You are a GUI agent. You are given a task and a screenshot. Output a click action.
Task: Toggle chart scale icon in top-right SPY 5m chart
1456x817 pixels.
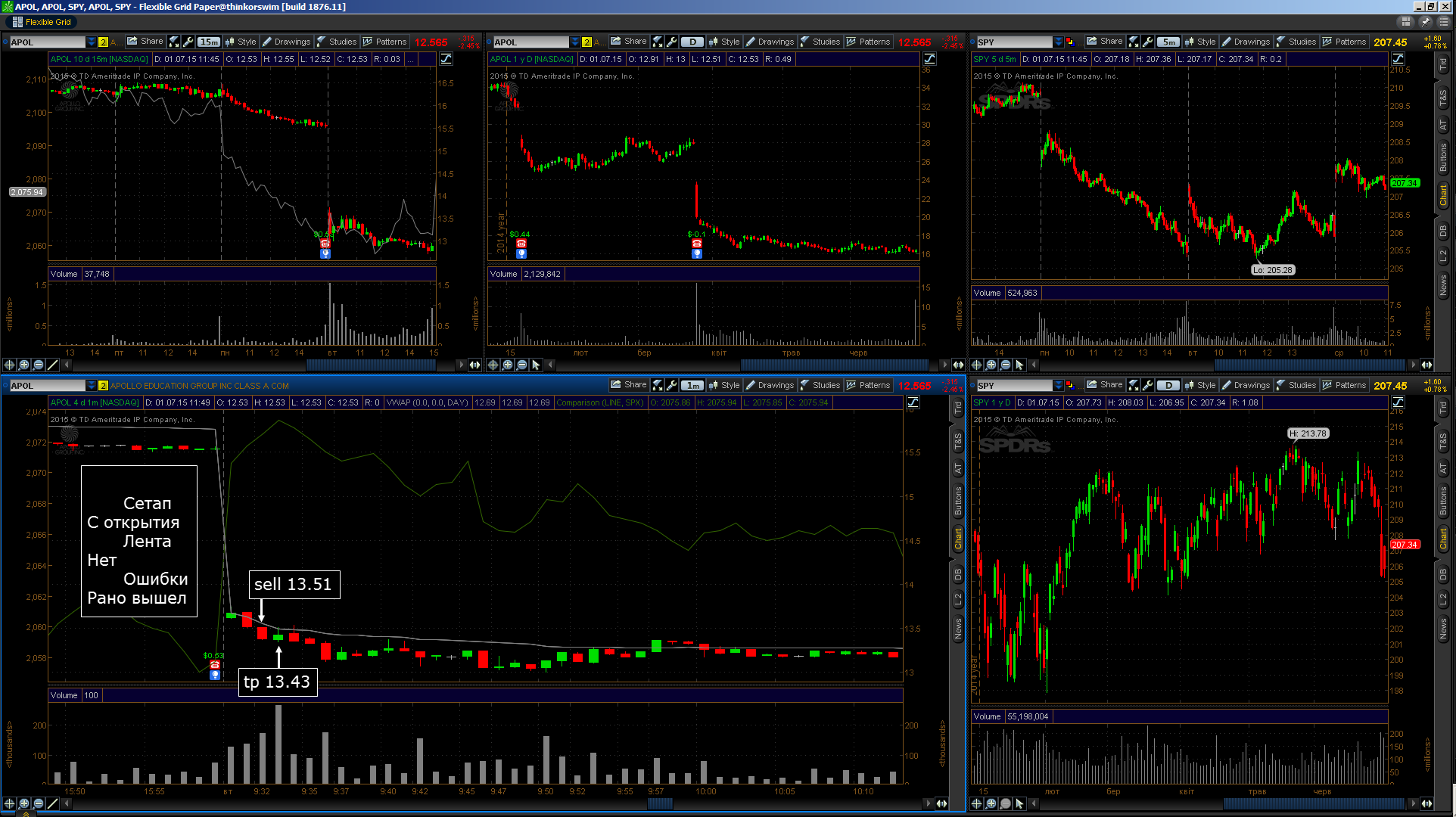click(x=1398, y=58)
